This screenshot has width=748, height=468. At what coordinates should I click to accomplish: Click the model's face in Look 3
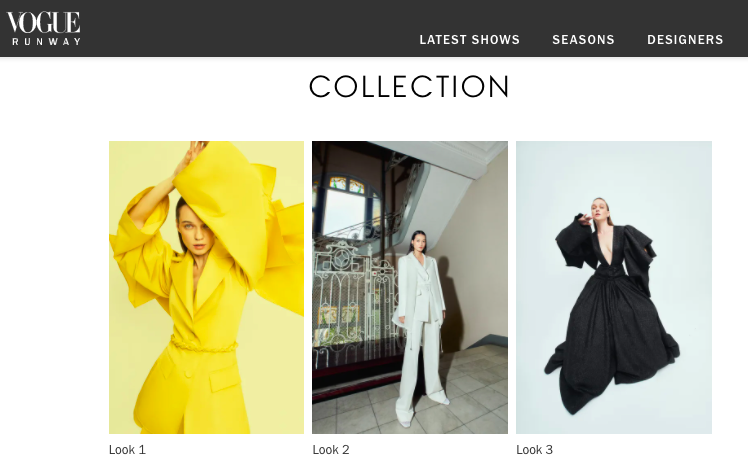click(x=599, y=209)
